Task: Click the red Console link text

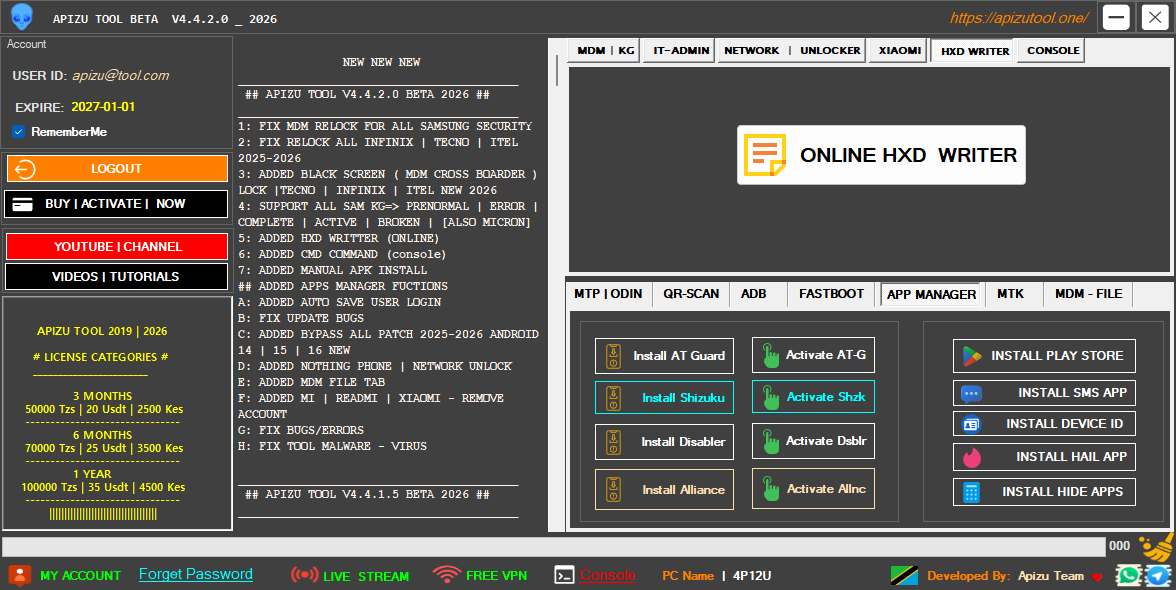Action: pyautogui.click(x=607, y=575)
